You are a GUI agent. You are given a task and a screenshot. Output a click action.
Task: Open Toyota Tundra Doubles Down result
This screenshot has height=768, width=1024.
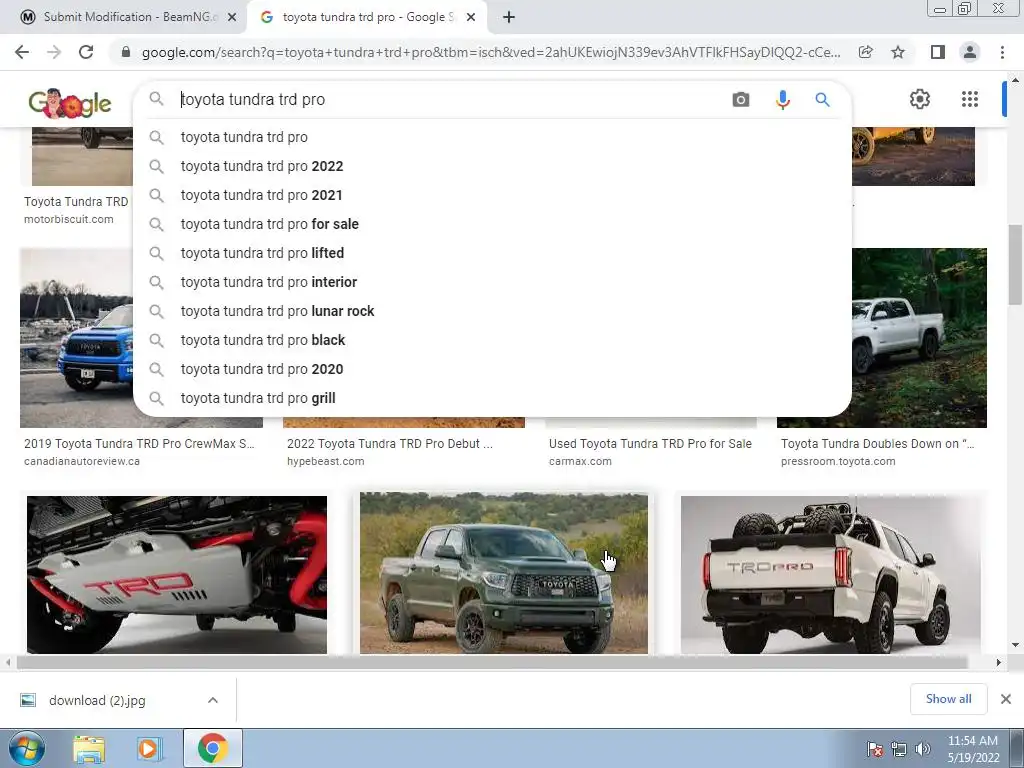(878, 443)
